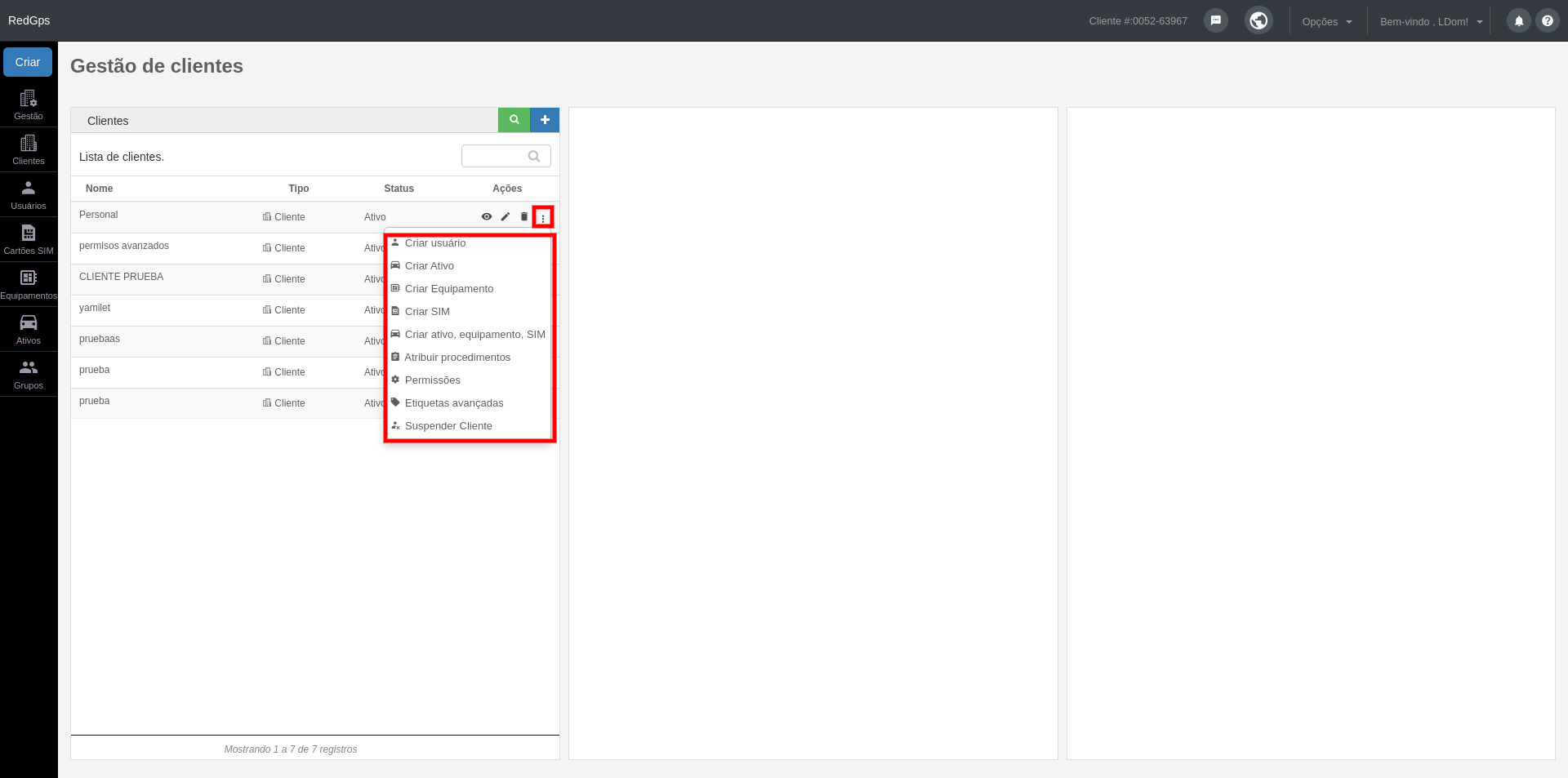
Task: Open Cartões SIM in the sidebar
Action: pyautogui.click(x=29, y=239)
